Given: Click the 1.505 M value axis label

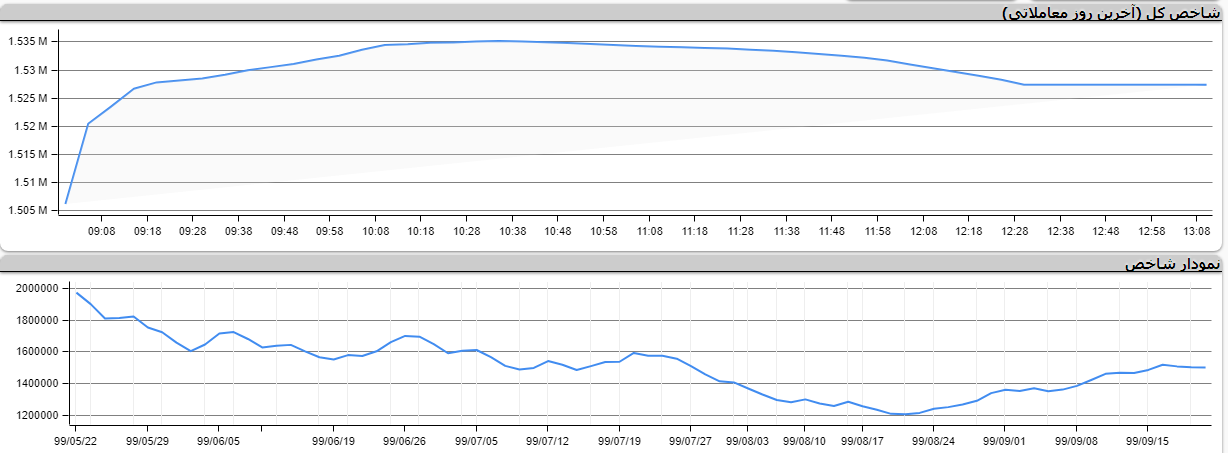Looking at the screenshot, I should 28,210.
